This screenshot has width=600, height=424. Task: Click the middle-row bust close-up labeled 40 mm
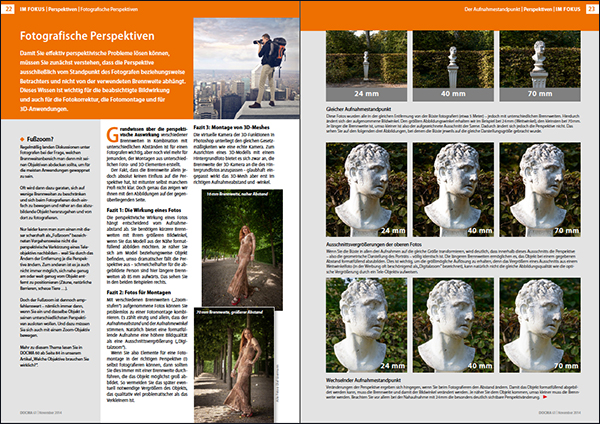tap(453, 189)
